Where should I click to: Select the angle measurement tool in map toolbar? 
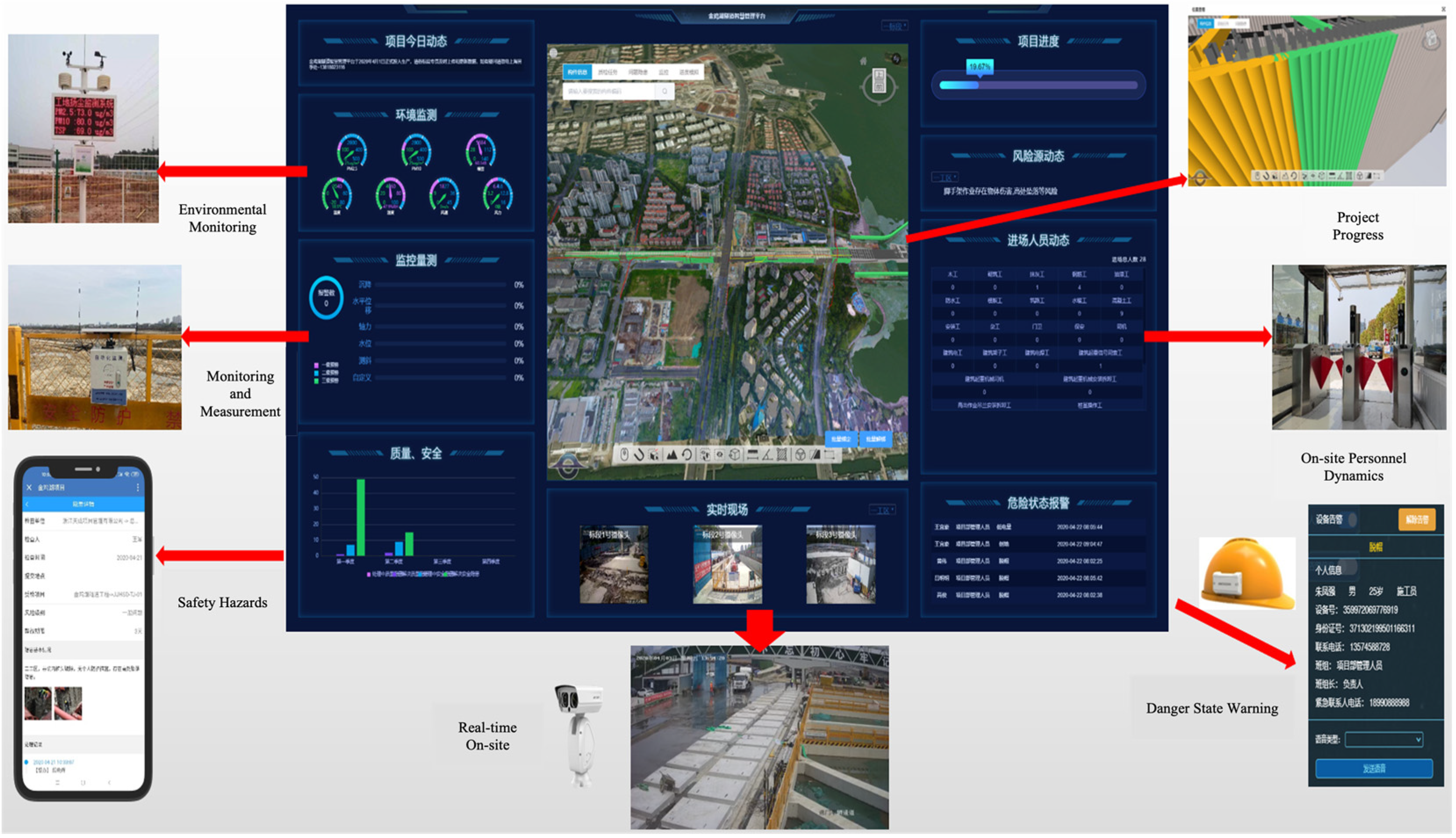pyautogui.click(x=768, y=455)
